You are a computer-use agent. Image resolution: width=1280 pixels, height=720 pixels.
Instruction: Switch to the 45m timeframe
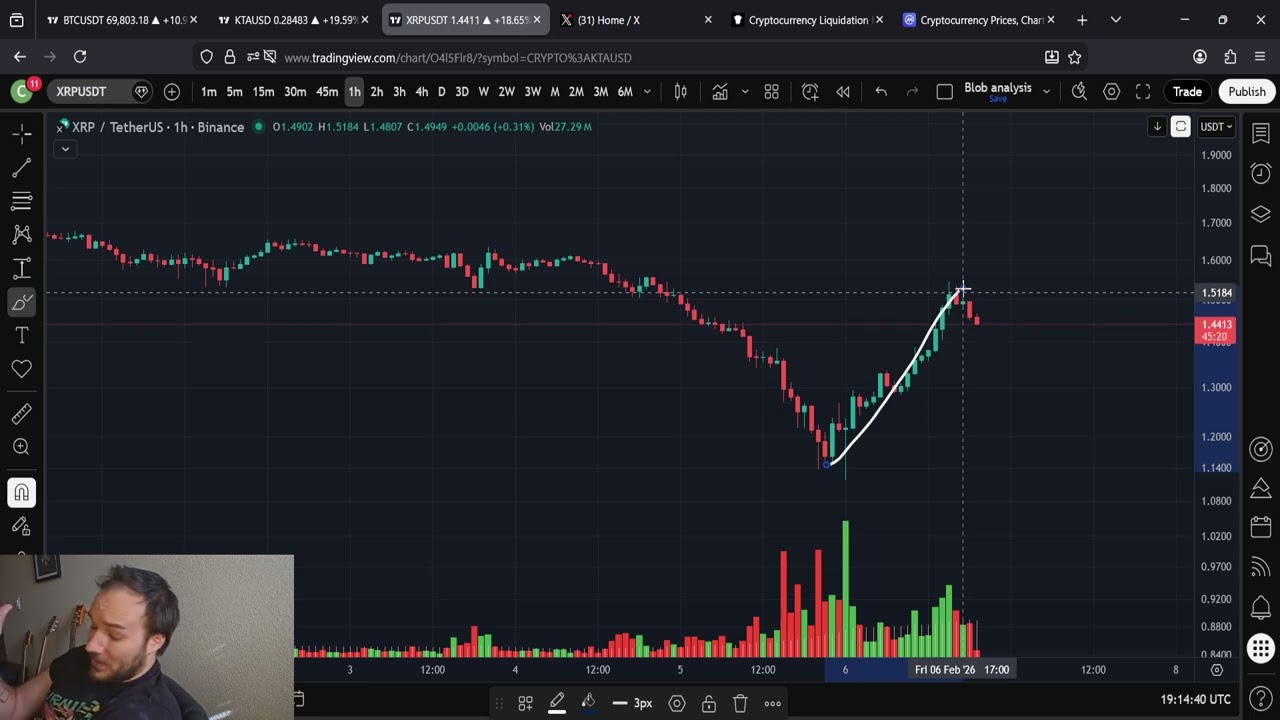click(x=327, y=92)
